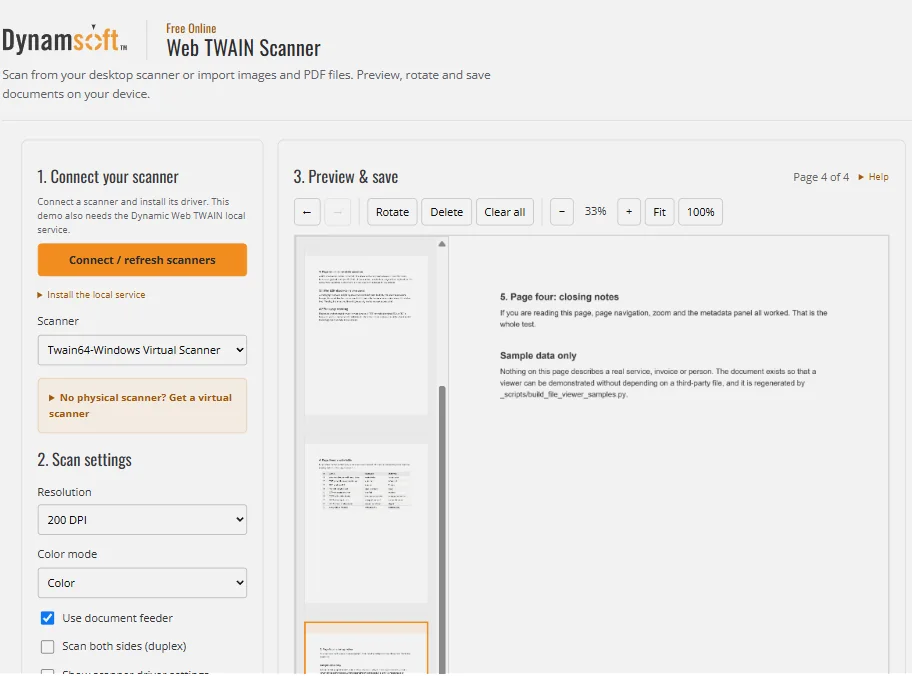The image size is (912, 676).
Task: Enable Scan both sides (duplex)
Action: click(x=48, y=646)
